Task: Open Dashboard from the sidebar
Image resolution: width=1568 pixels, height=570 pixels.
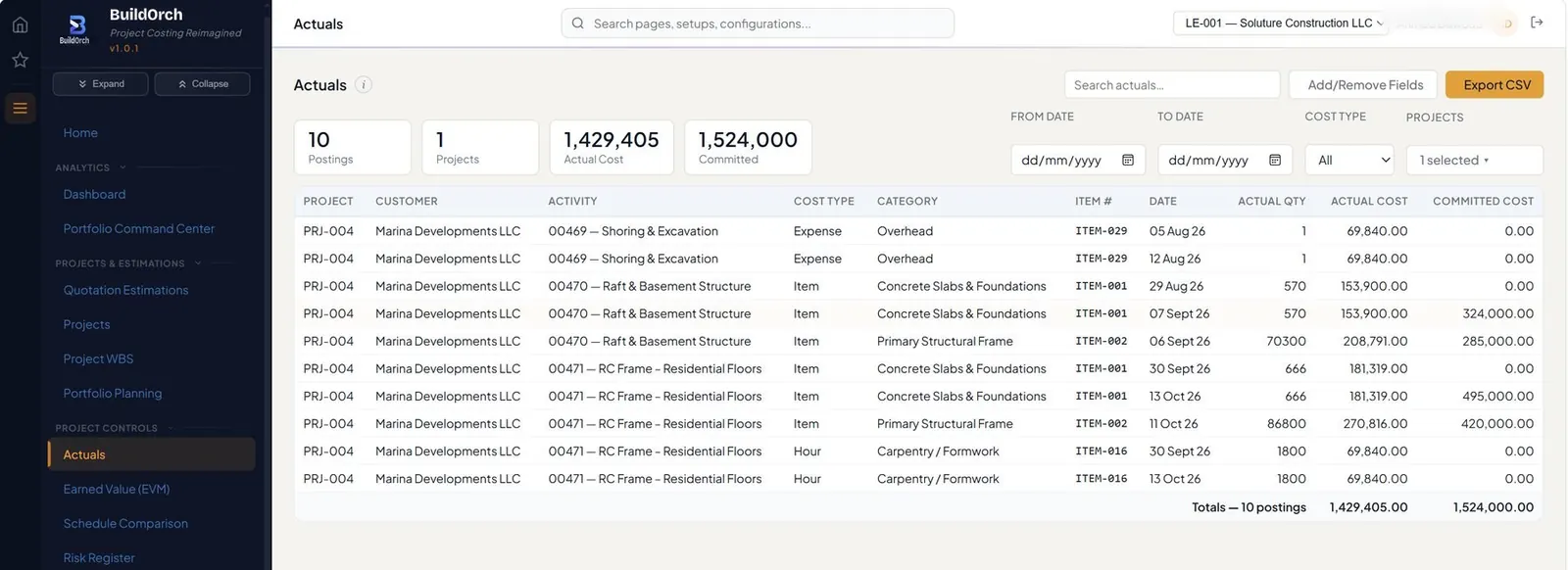Action: [94, 195]
